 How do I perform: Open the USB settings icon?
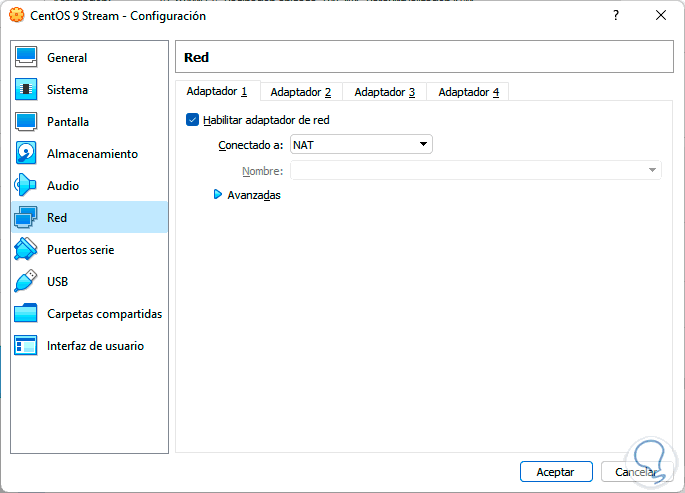(x=26, y=282)
